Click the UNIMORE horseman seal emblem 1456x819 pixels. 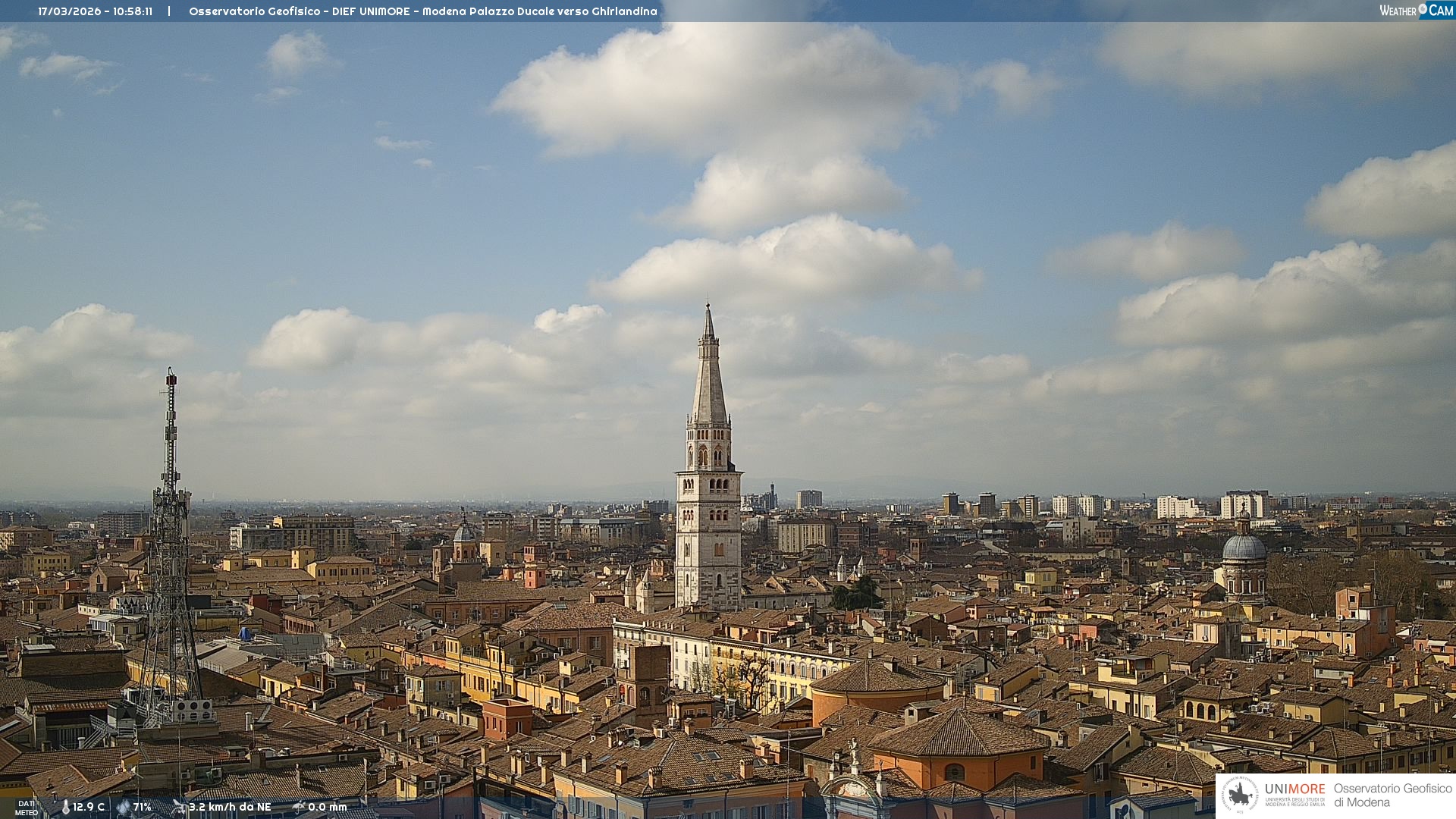tap(1241, 795)
